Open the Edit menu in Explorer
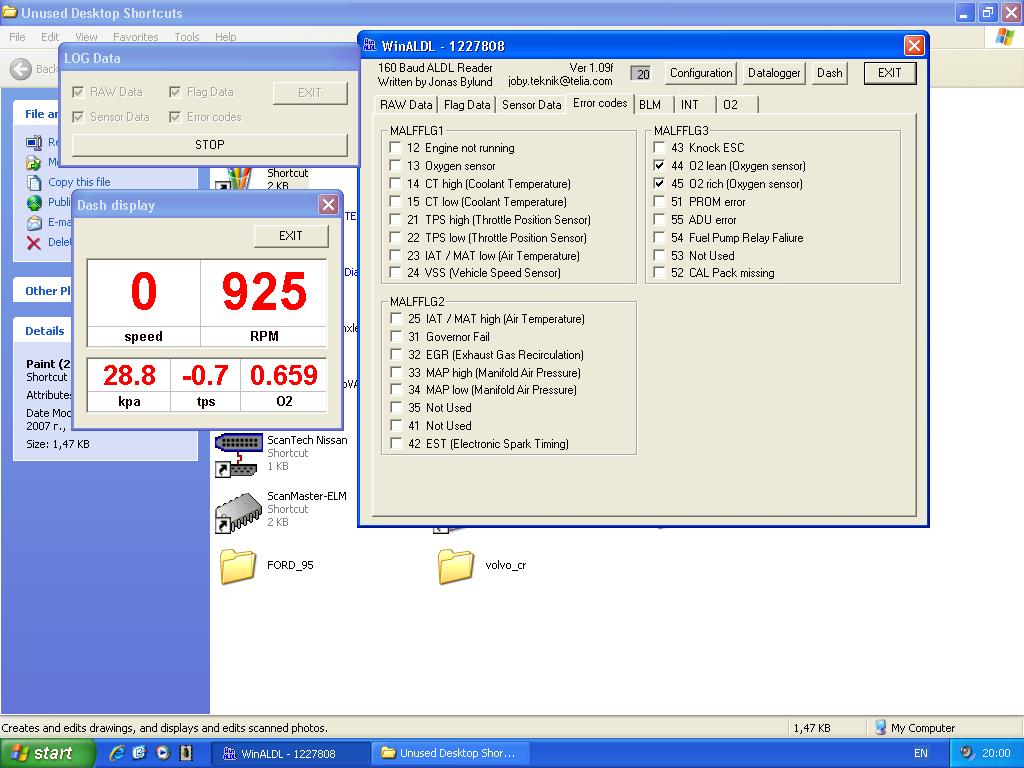The width and height of the screenshot is (1024, 768). (50, 37)
